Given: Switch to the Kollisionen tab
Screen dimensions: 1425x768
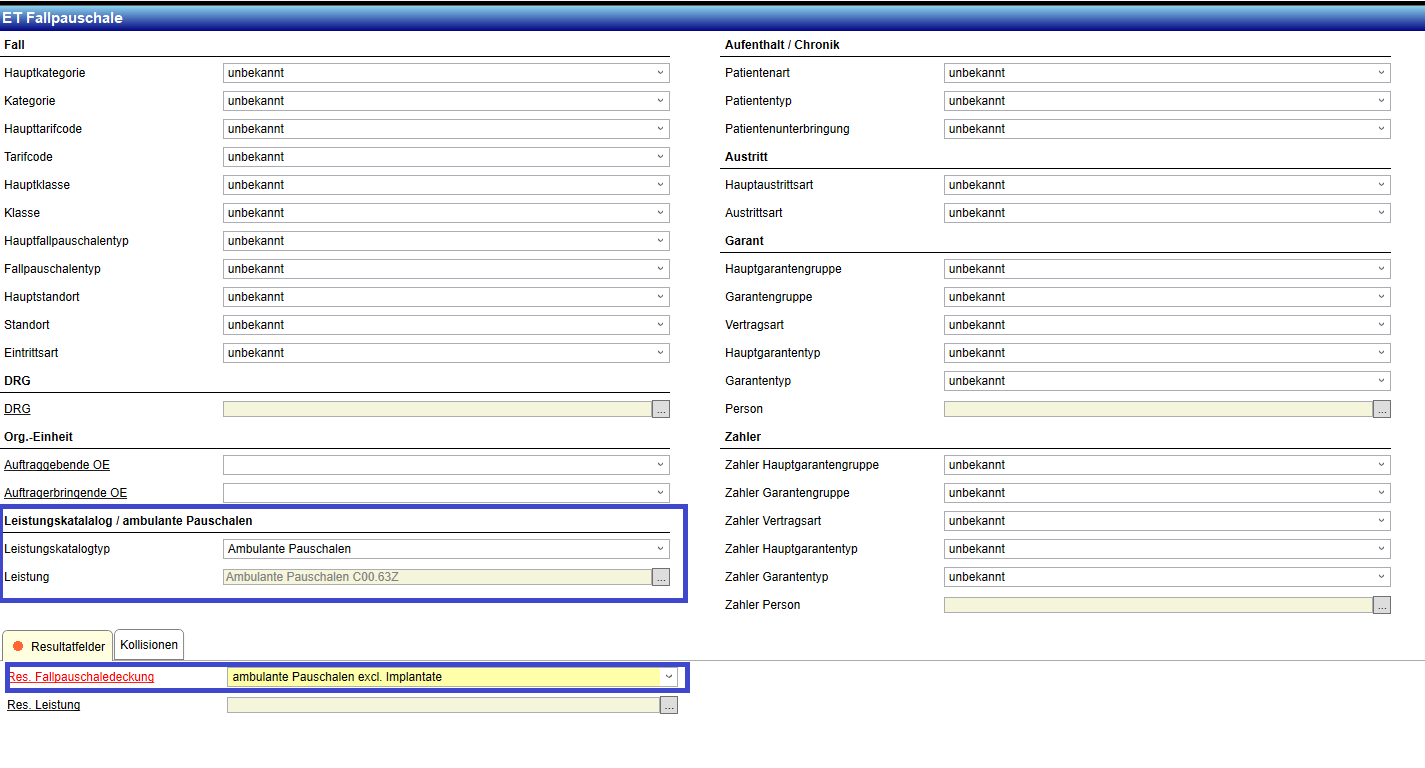Looking at the screenshot, I should (149, 645).
